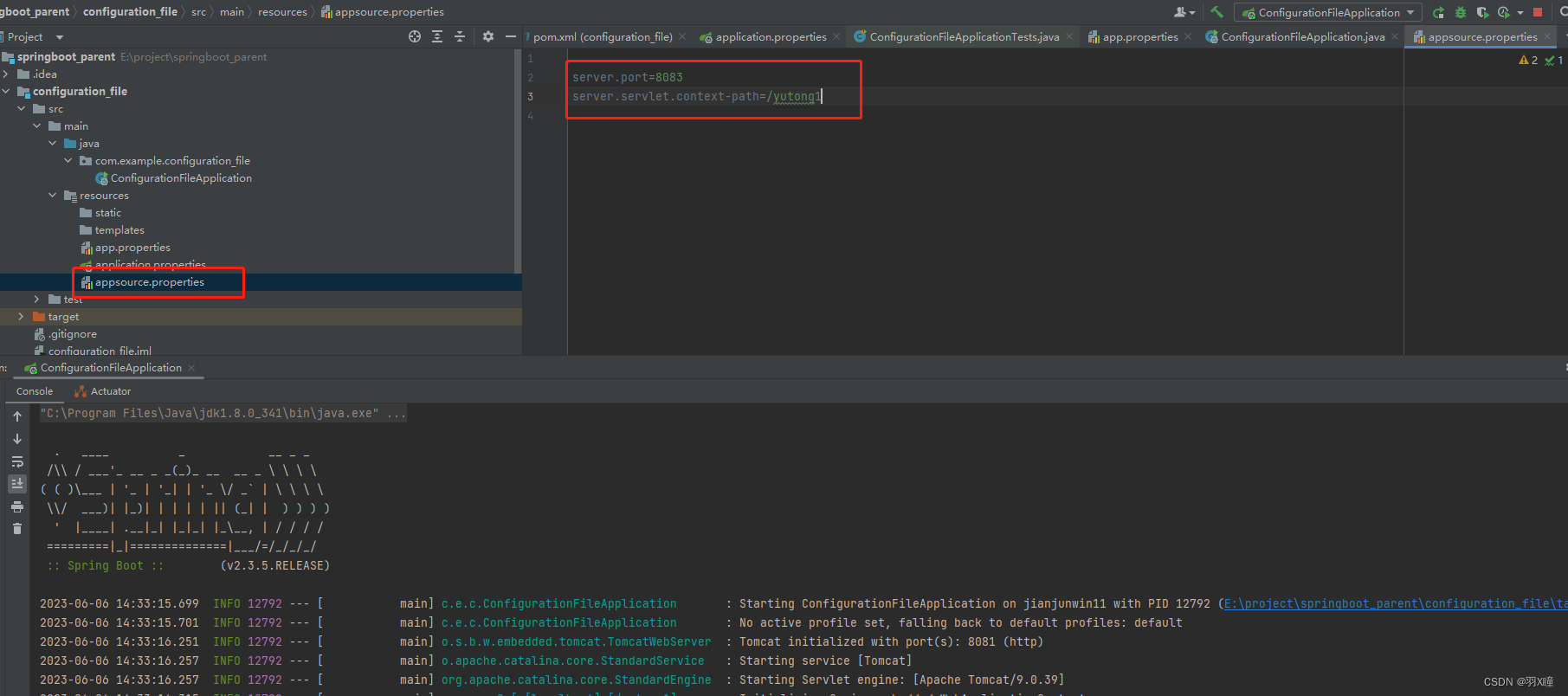Go up the stack trace in console
This screenshot has width=1568, height=696.
pos(17,416)
